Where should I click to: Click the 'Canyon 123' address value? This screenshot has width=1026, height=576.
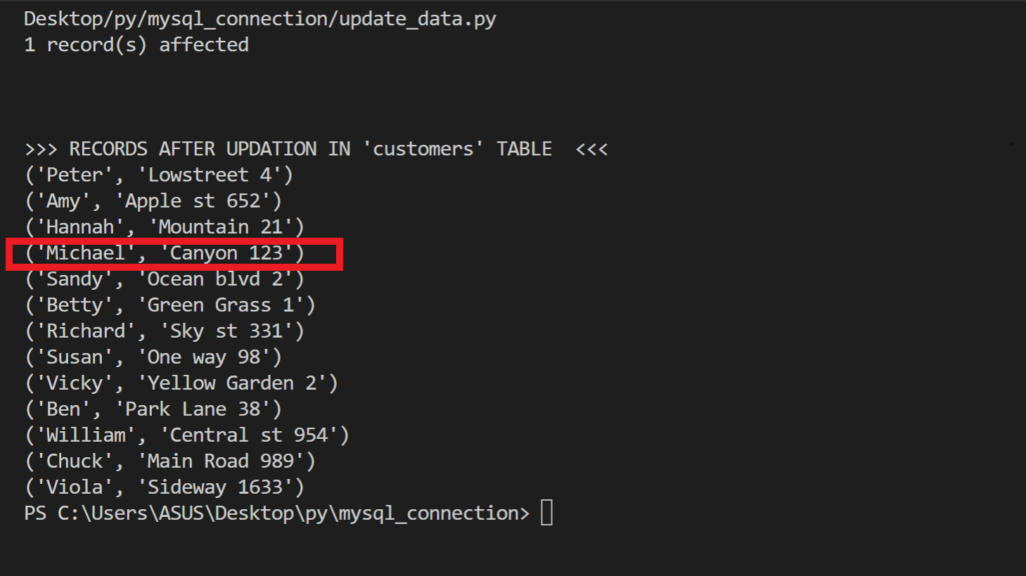pos(226,253)
